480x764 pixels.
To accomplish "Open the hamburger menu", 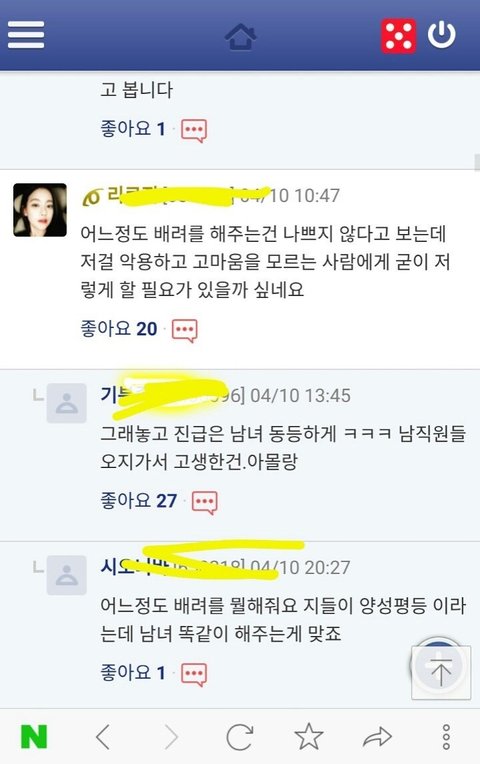I will [x=26, y=35].
